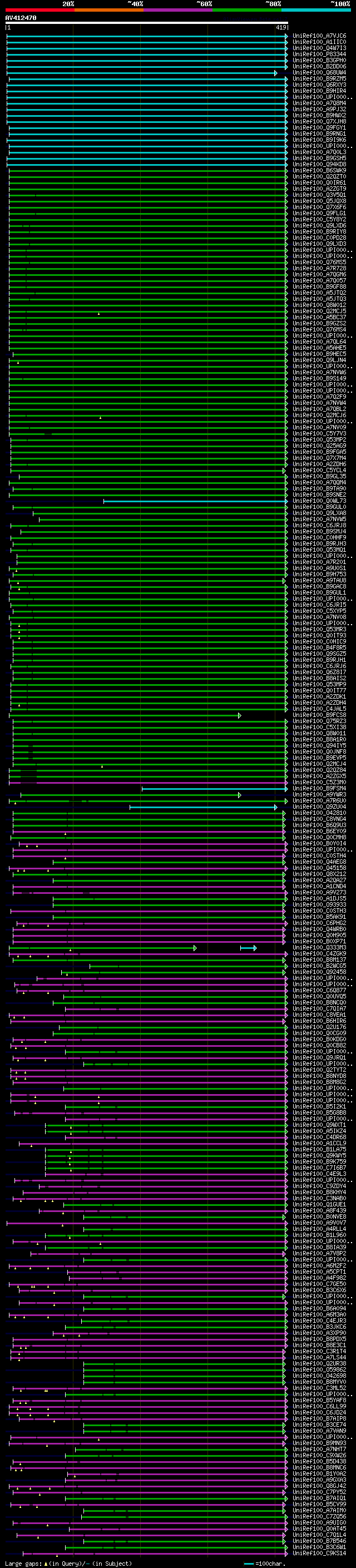Select label UniRef100_Q2QZ84
The height and width of the screenshot is (1568, 356).
click(x=319, y=770)
